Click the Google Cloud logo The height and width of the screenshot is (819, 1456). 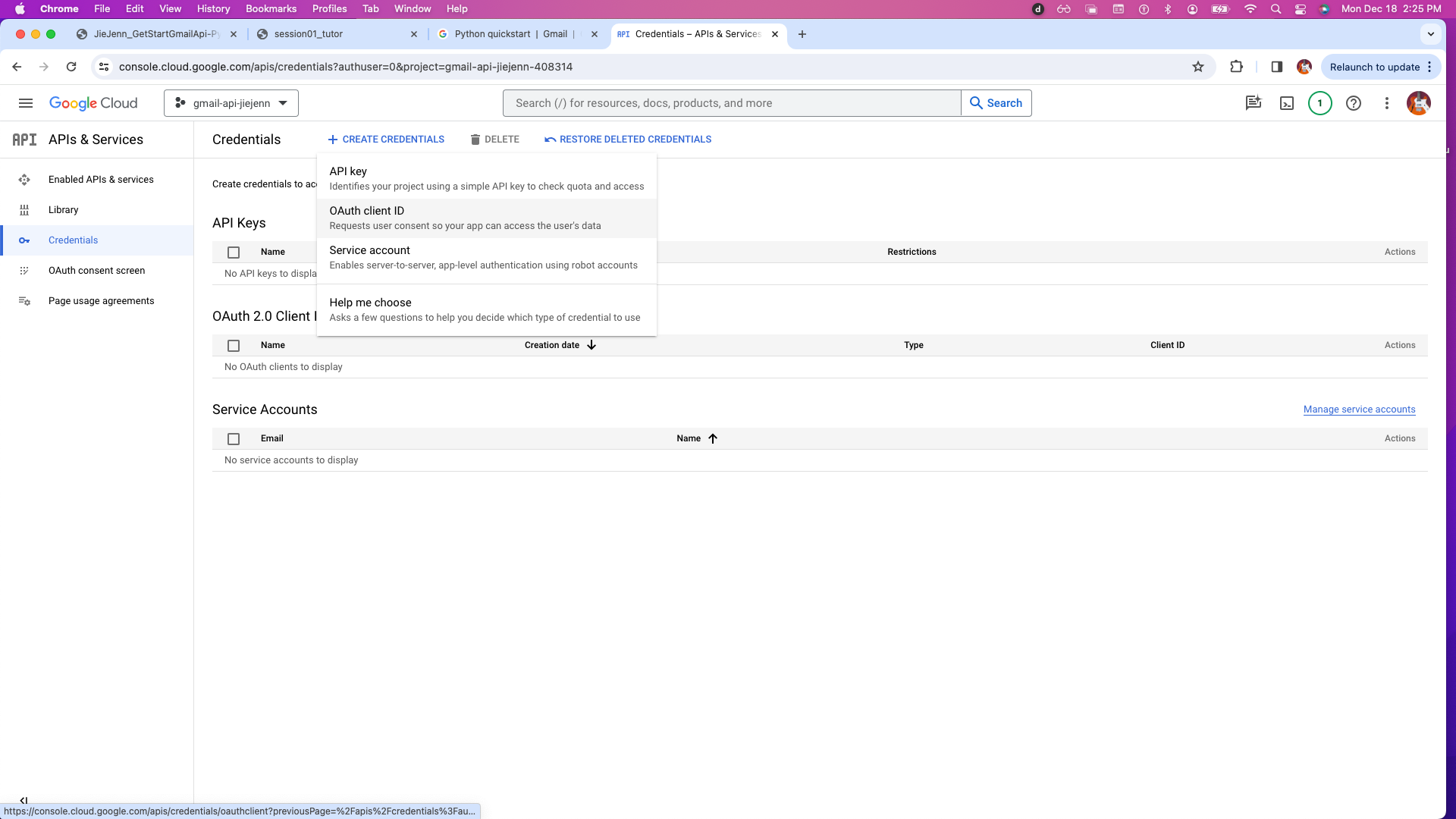[93, 103]
